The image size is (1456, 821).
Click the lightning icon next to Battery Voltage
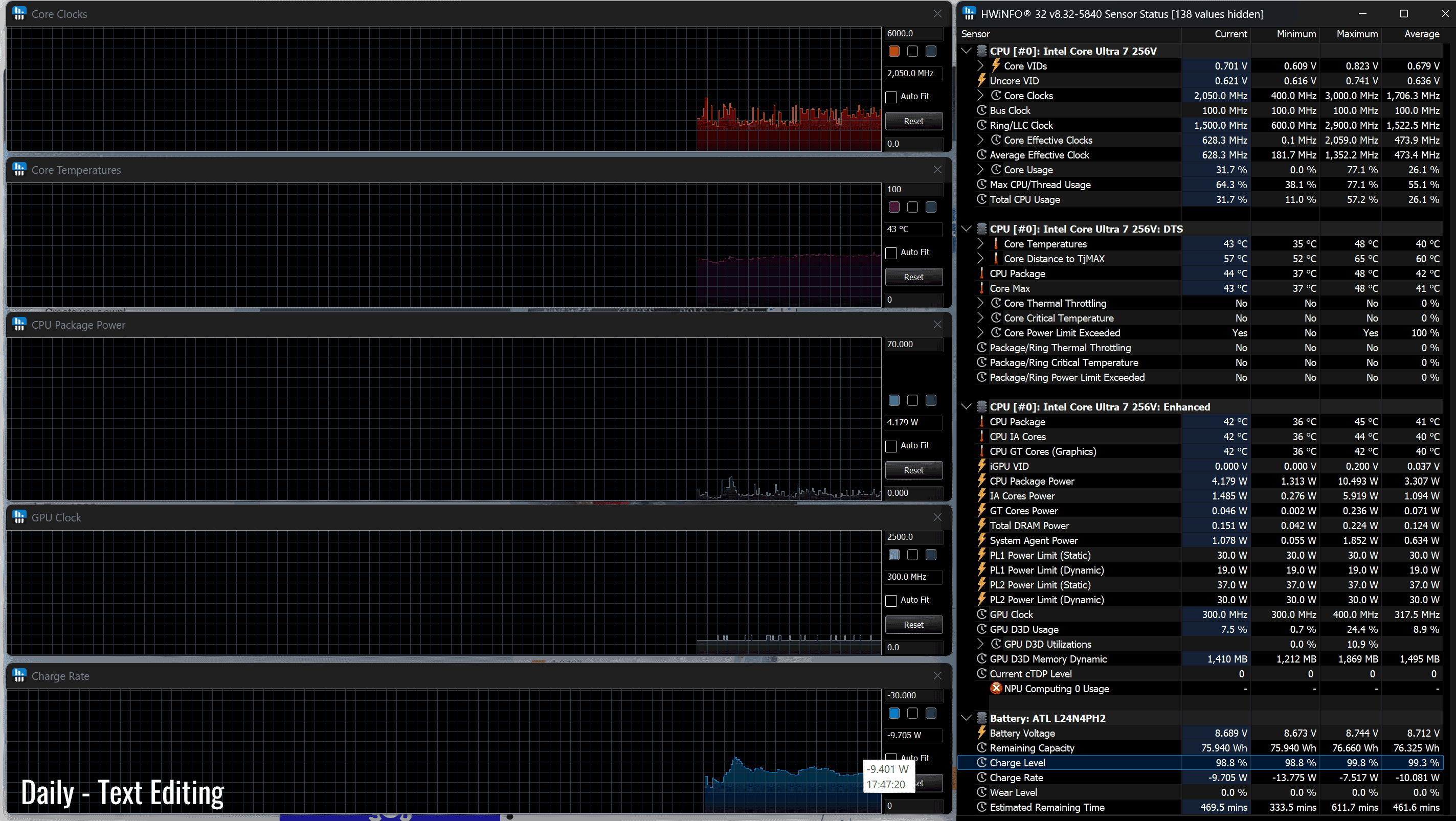982,733
